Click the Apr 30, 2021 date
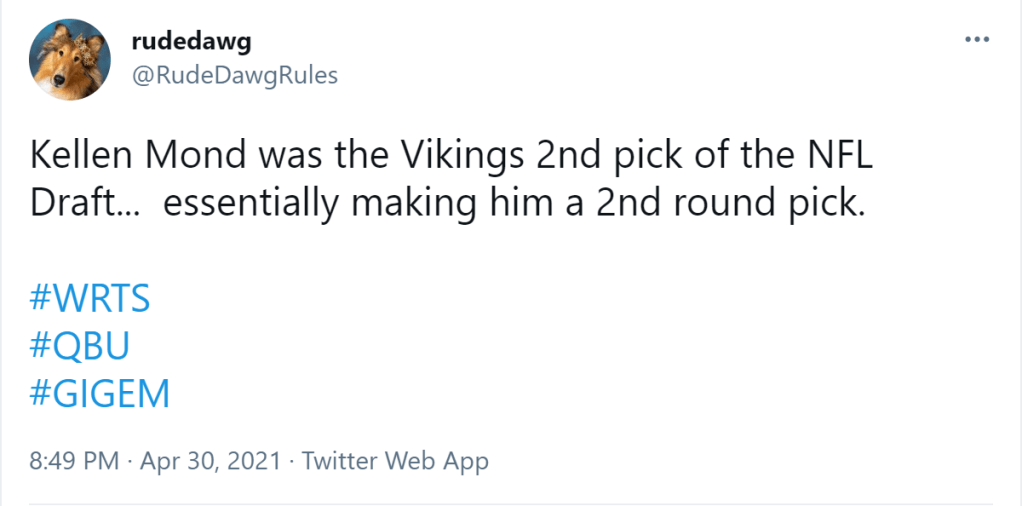 point(210,461)
